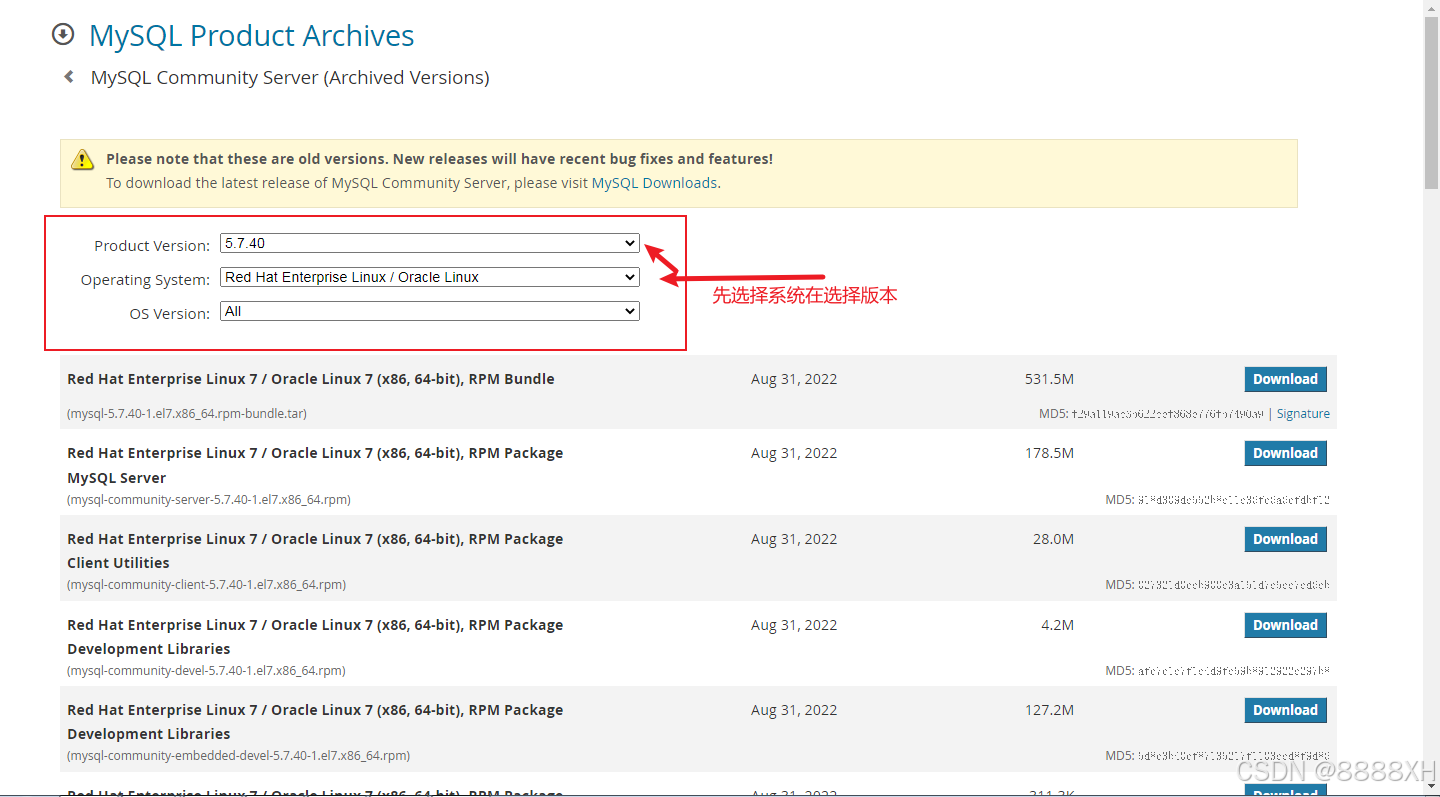Select filename mysql-community-client-5.7.40-1.el7.x86_64.rpm
This screenshot has height=797, width=1440.
[206, 585]
